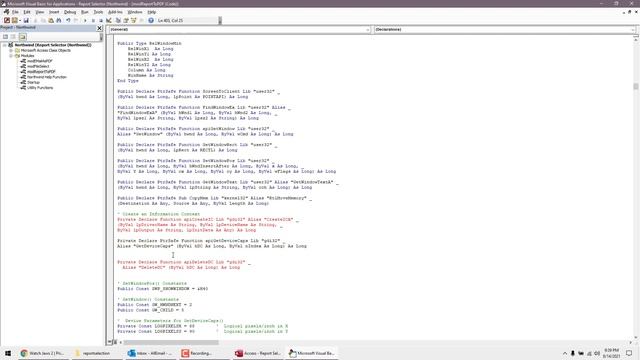640x360 pixels.
Task: Click the Paste toolbar icon
Action: pos(51,20)
